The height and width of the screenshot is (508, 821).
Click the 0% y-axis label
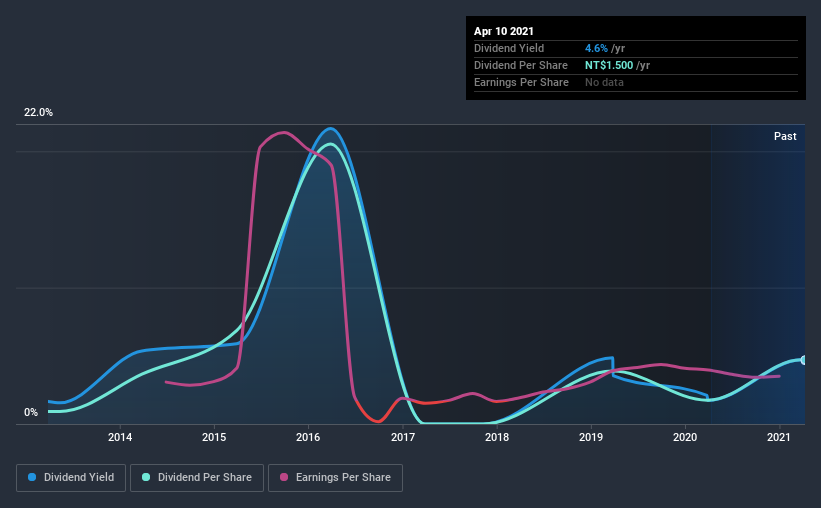pos(31,413)
